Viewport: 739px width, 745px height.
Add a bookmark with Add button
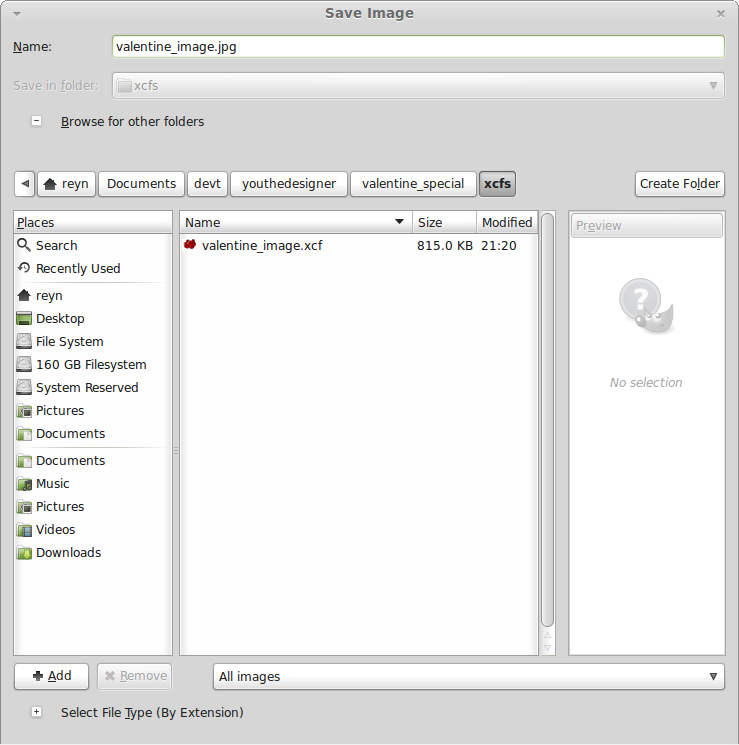point(51,676)
